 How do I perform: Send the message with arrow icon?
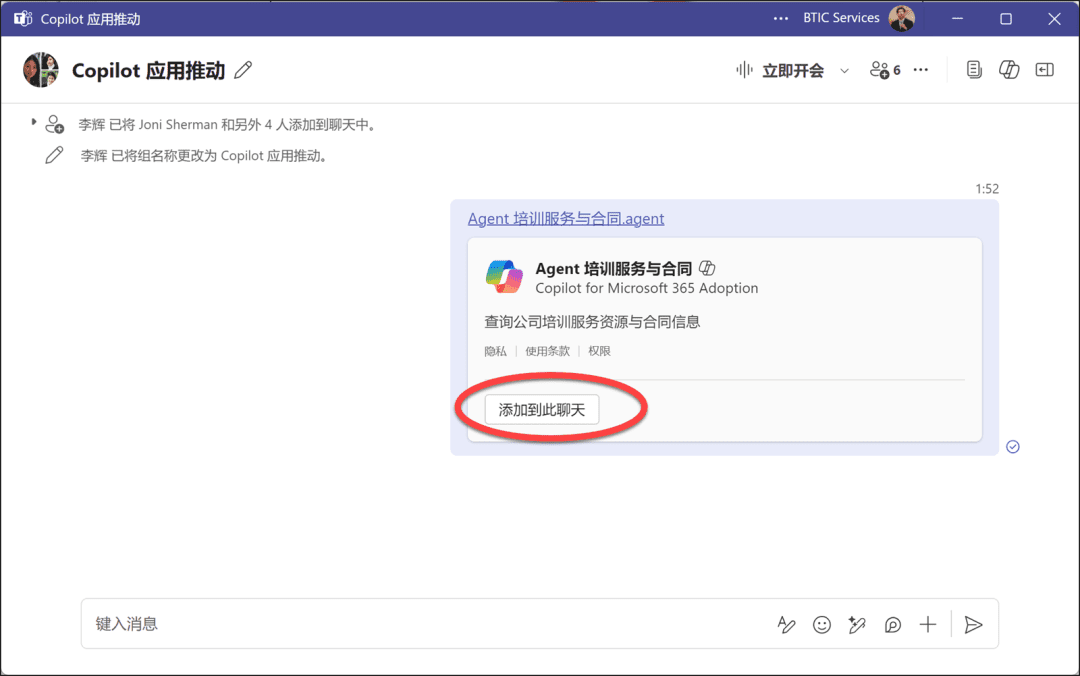point(973,624)
